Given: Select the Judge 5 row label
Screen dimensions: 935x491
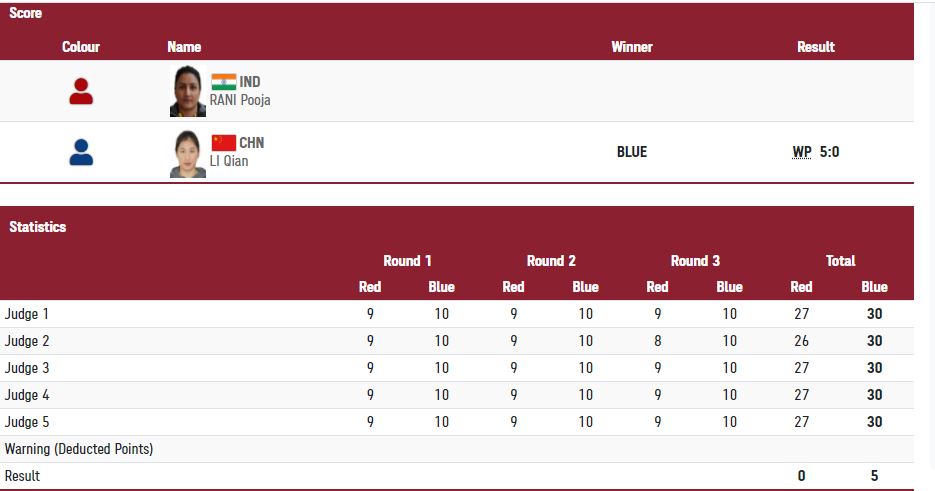Looking at the screenshot, I should 27,422.
